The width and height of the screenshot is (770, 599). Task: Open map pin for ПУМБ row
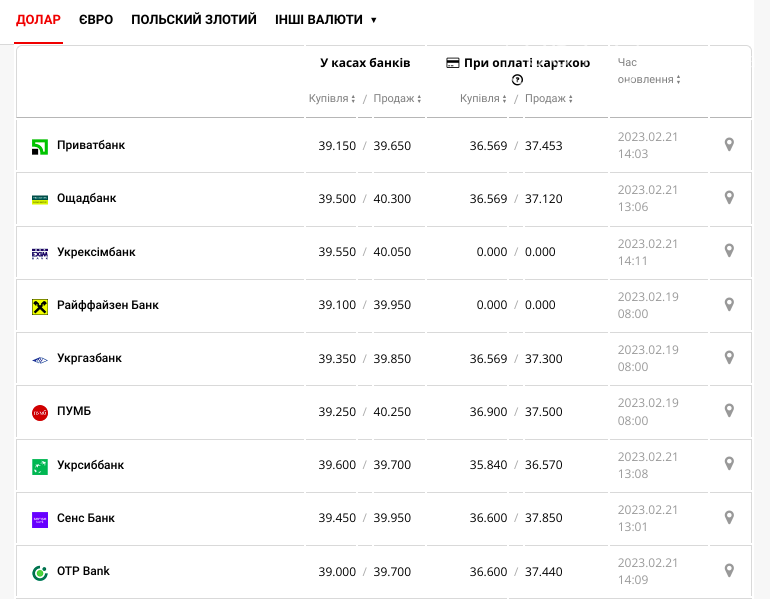[729, 411]
